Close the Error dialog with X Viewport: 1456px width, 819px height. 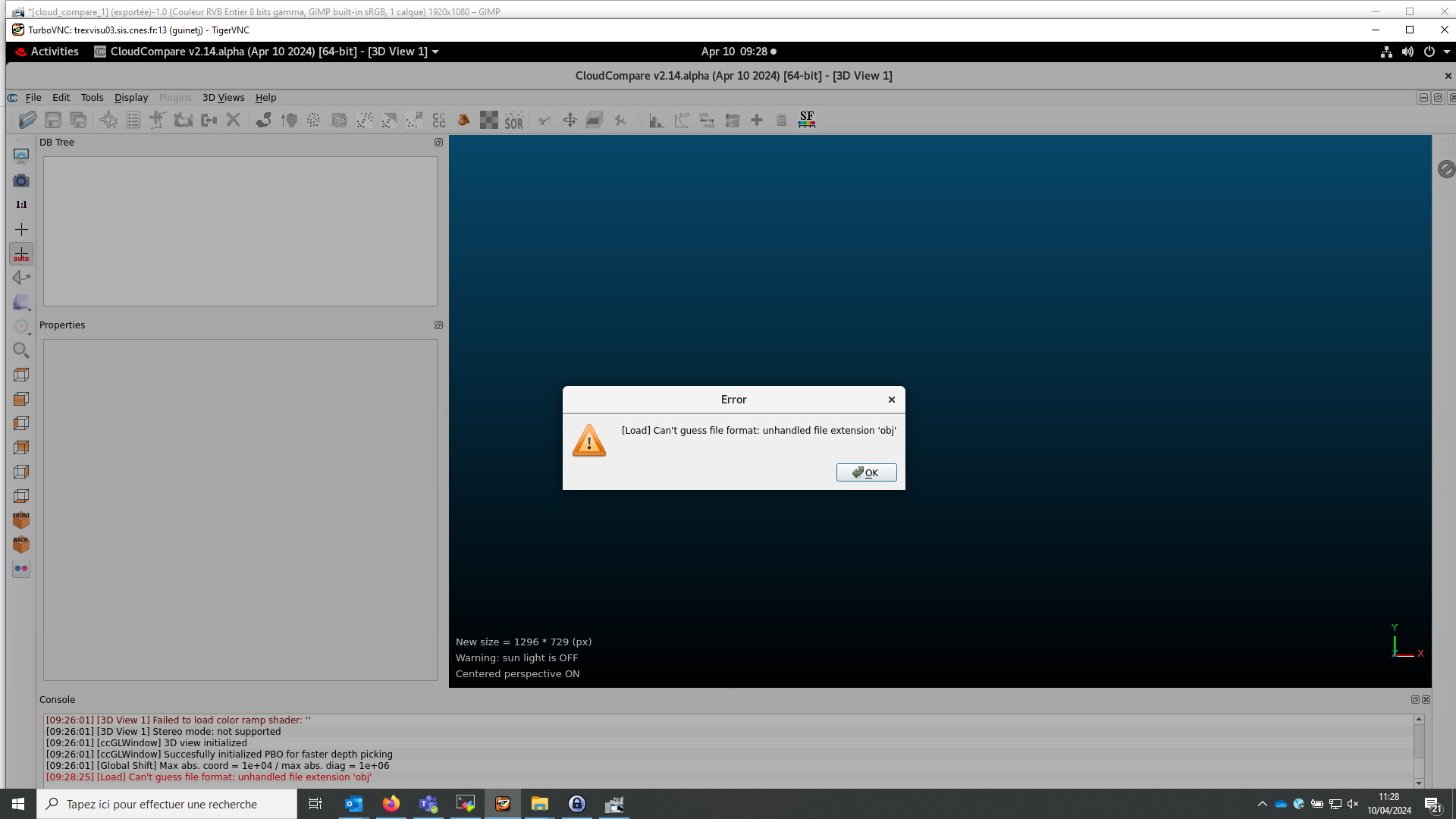coord(892,400)
